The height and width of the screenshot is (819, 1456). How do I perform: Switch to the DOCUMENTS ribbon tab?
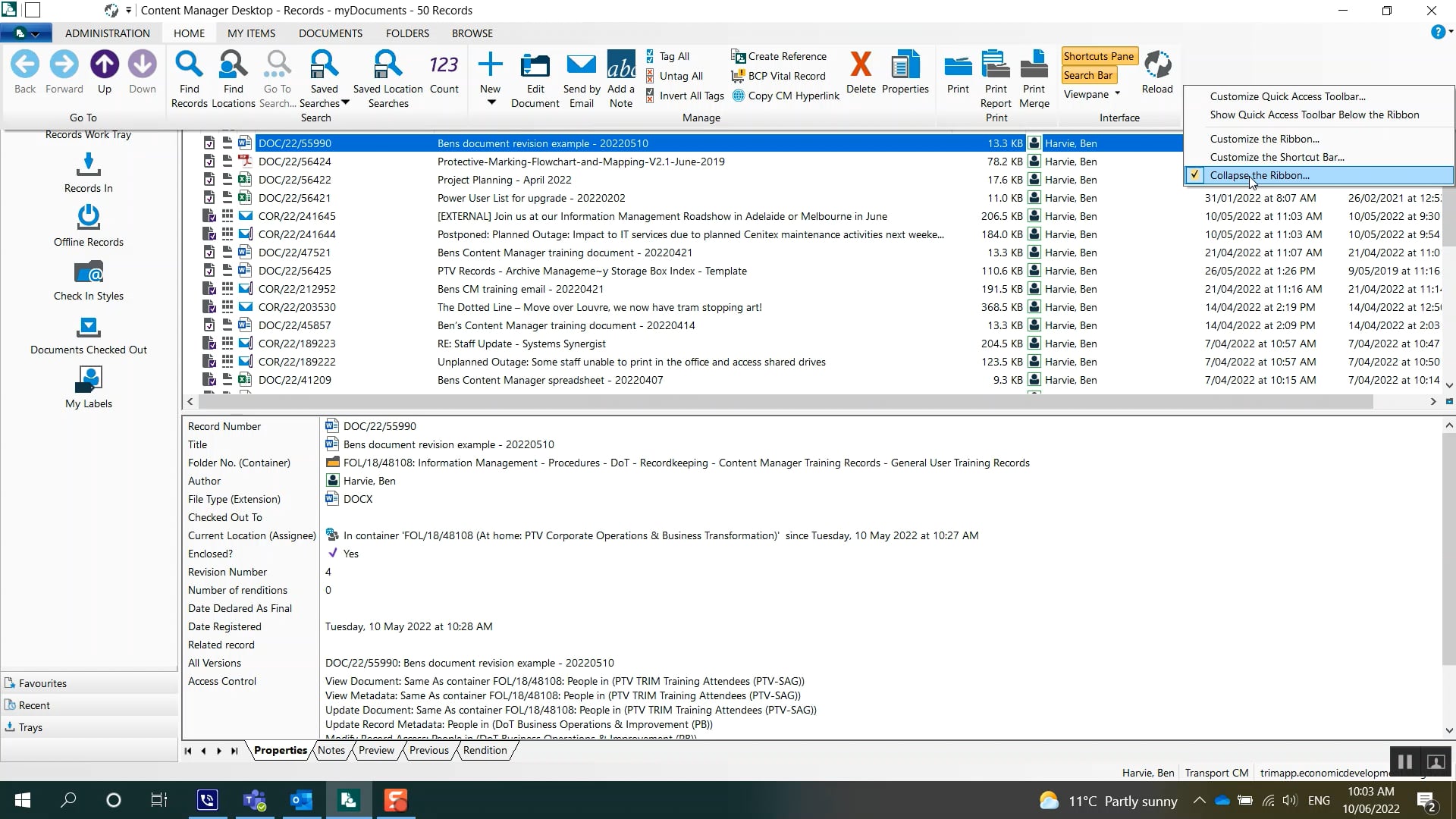point(330,33)
